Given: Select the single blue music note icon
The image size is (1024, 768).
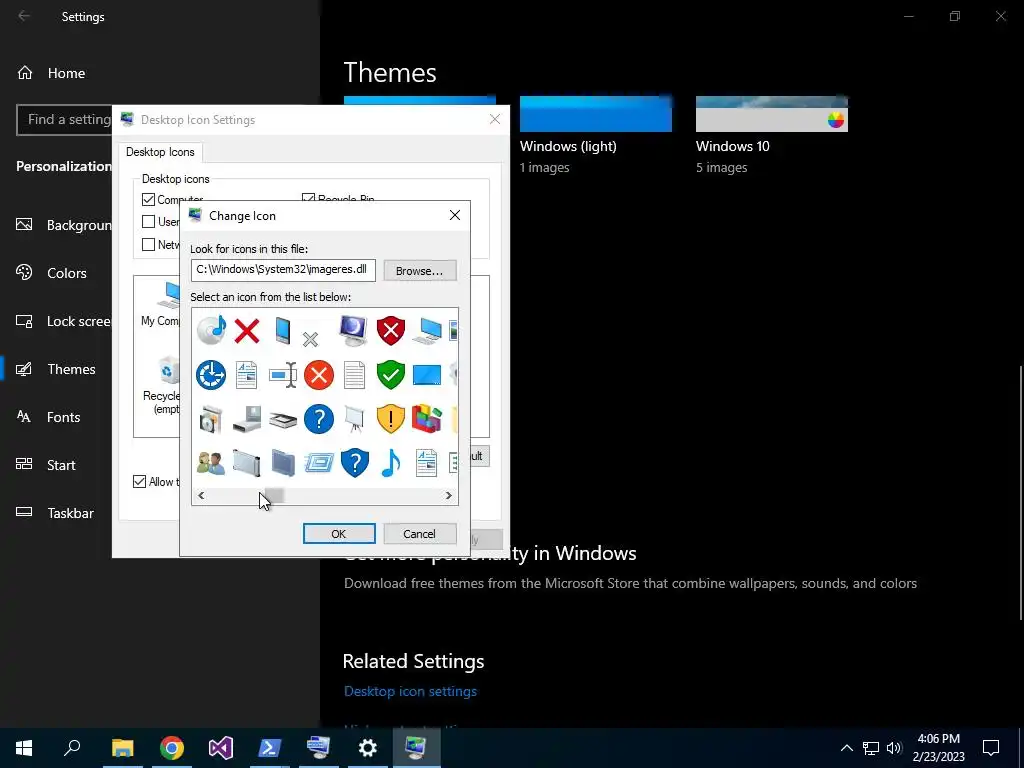Looking at the screenshot, I should [x=391, y=463].
